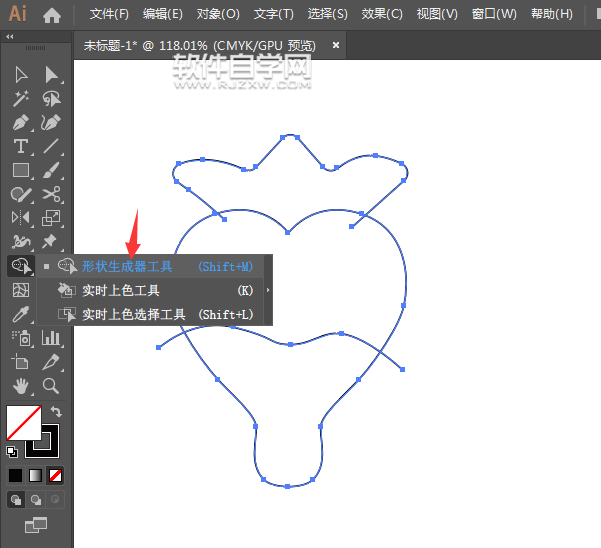
Task: Select the Curvature tool
Action: [x=51, y=122]
